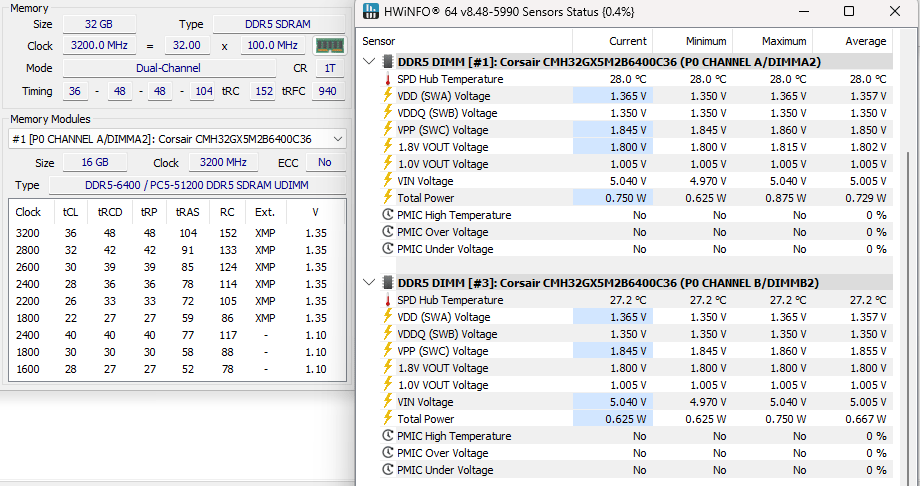Viewport: 920px width, 486px height.
Task: Click DIMM #3 VPP average value 1.855 V
Action: 866,351
